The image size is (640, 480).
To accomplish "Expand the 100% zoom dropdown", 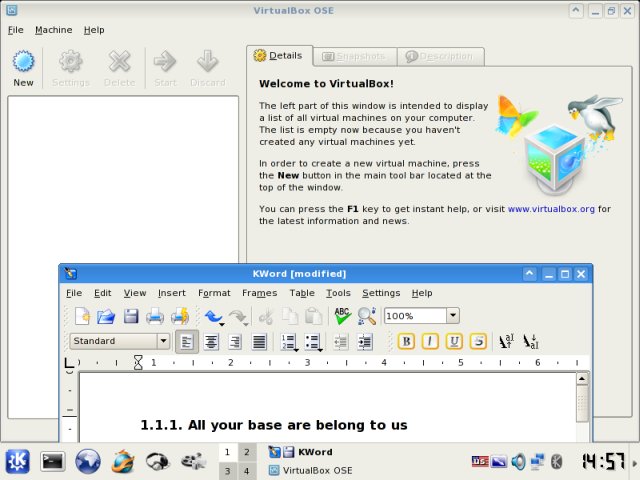I will click(453, 316).
